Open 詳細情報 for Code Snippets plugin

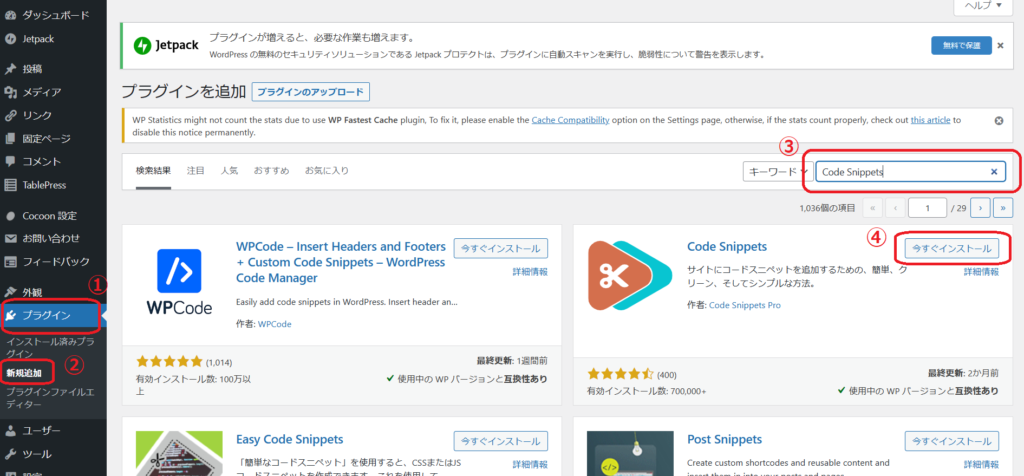point(981,272)
